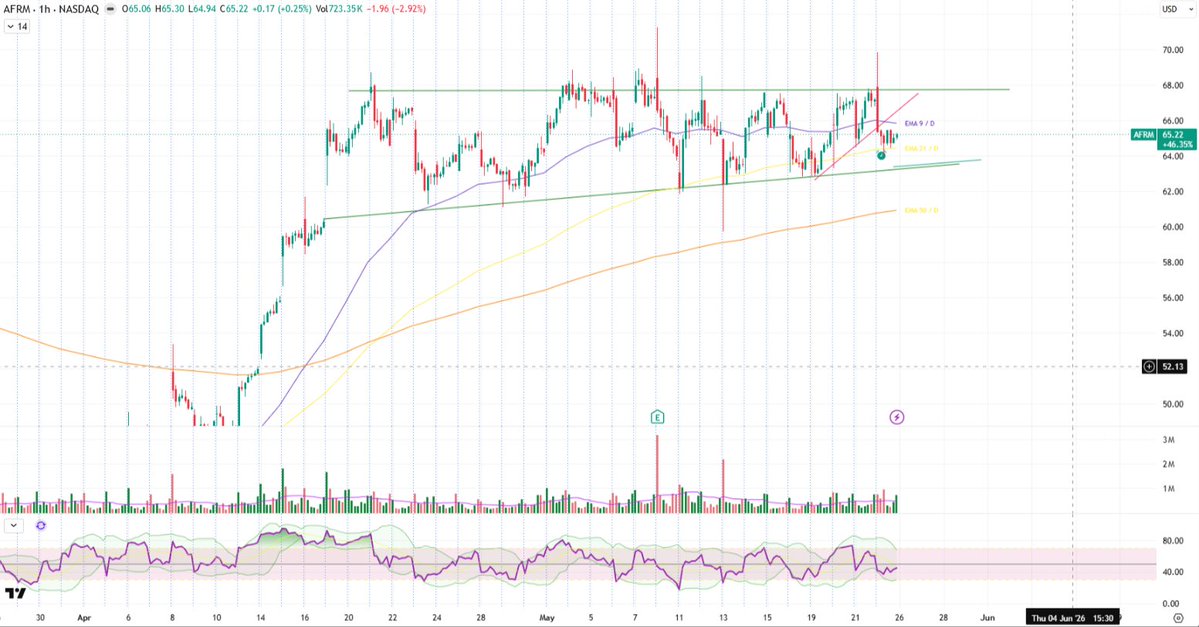Click the 80.00 RSI scale value
Image resolution: width=1199 pixels, height=627 pixels.
coord(1173,541)
